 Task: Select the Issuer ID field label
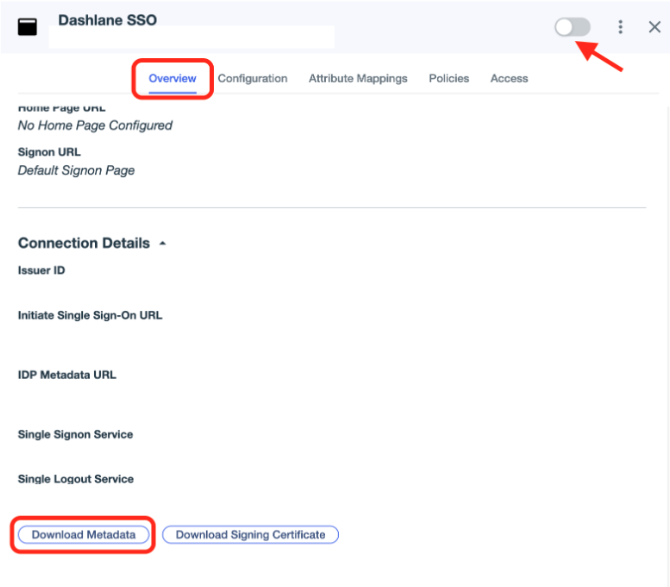click(x=41, y=271)
